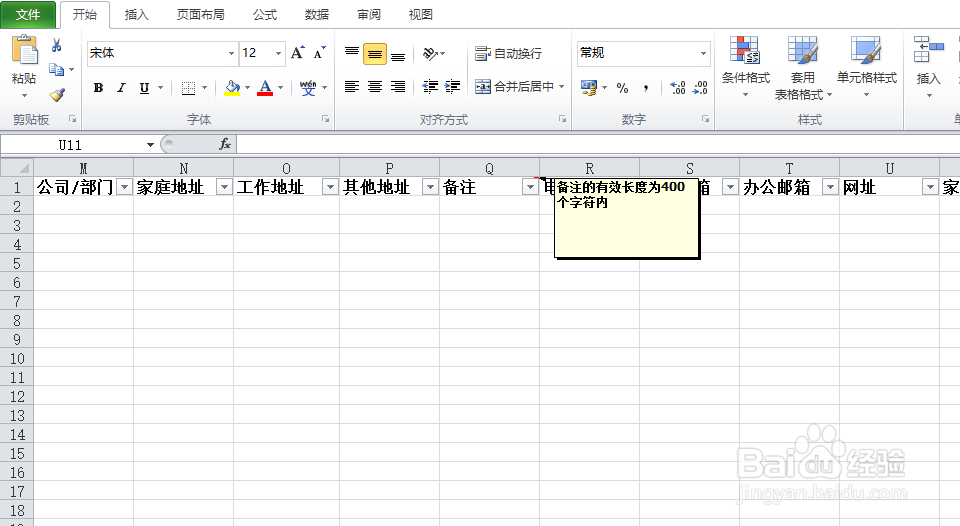Open filter dropdown for 办公邮箱

point(830,187)
